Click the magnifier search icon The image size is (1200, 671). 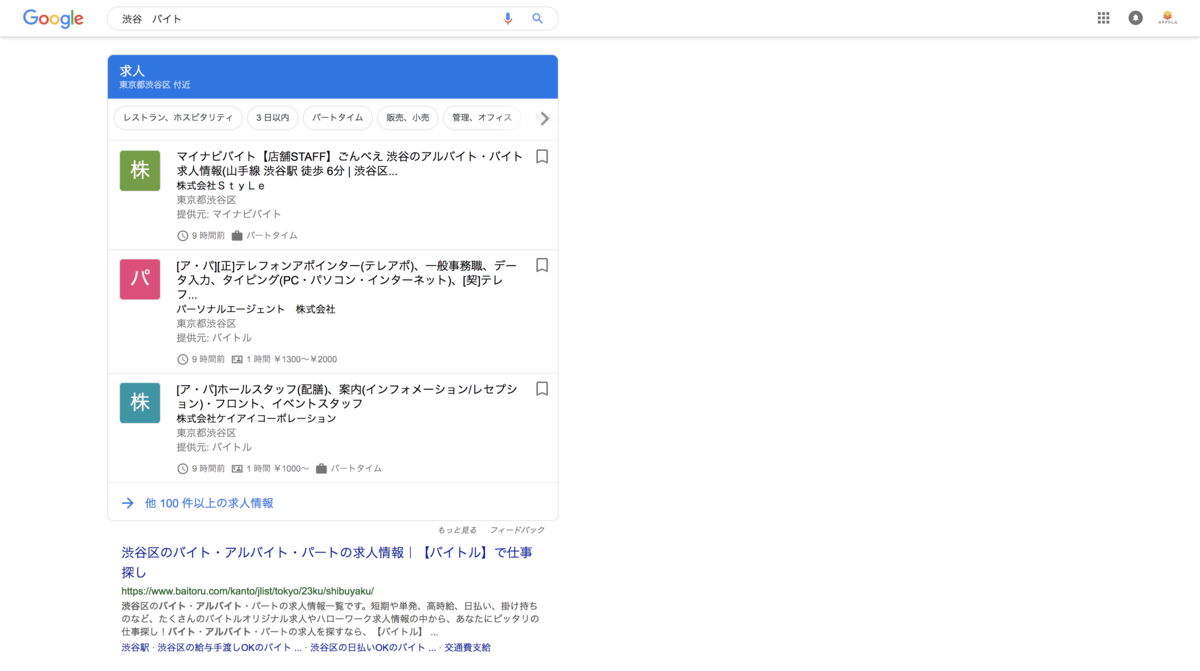pos(538,19)
